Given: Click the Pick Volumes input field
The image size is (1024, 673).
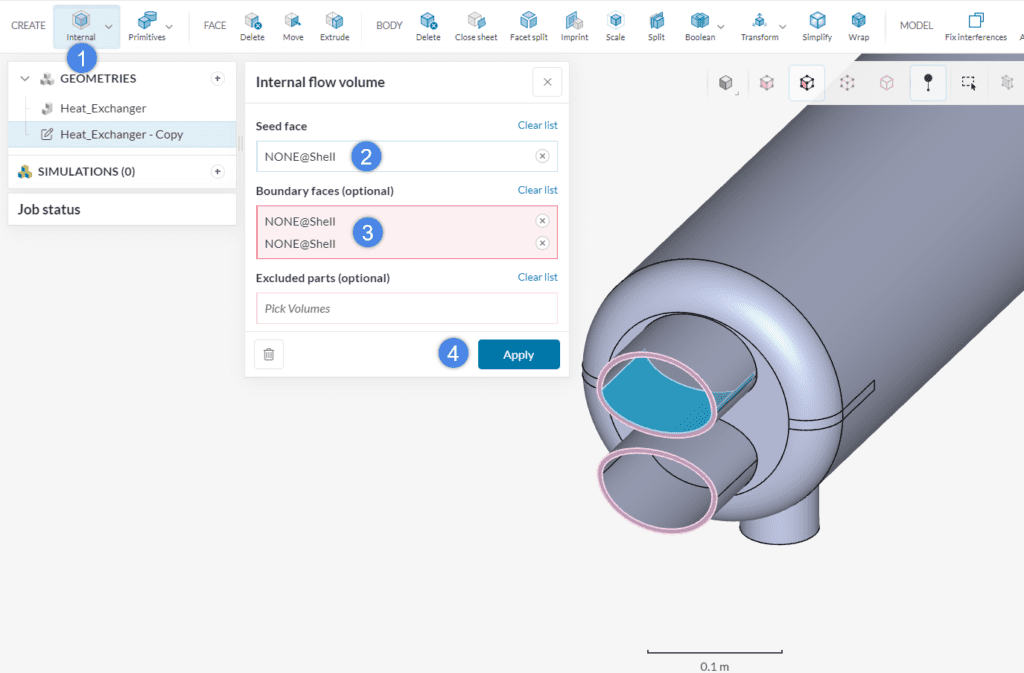Looking at the screenshot, I should click(x=406, y=308).
